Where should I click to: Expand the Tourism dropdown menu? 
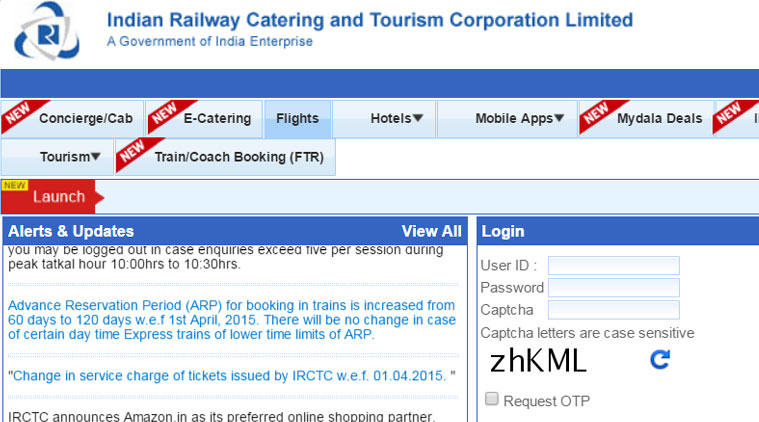[x=70, y=157]
